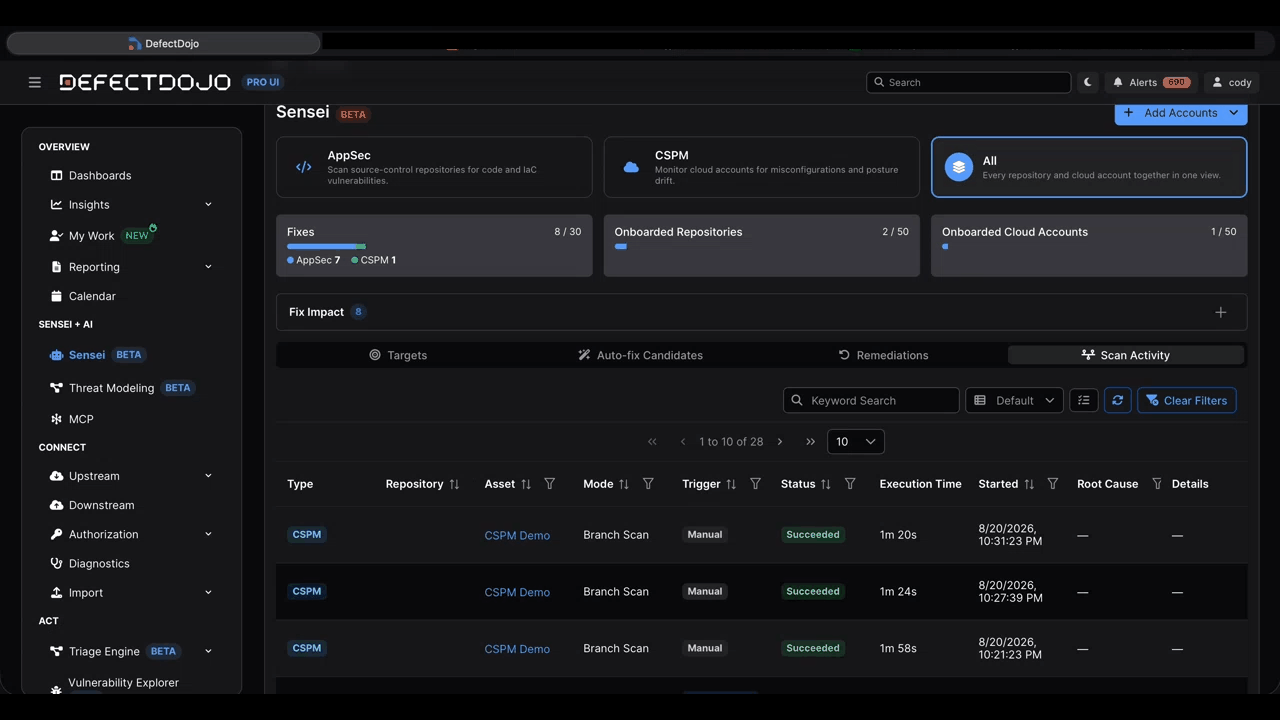The height and width of the screenshot is (720, 1280).
Task: Expand the Fix Impact section
Action: coord(1221,312)
